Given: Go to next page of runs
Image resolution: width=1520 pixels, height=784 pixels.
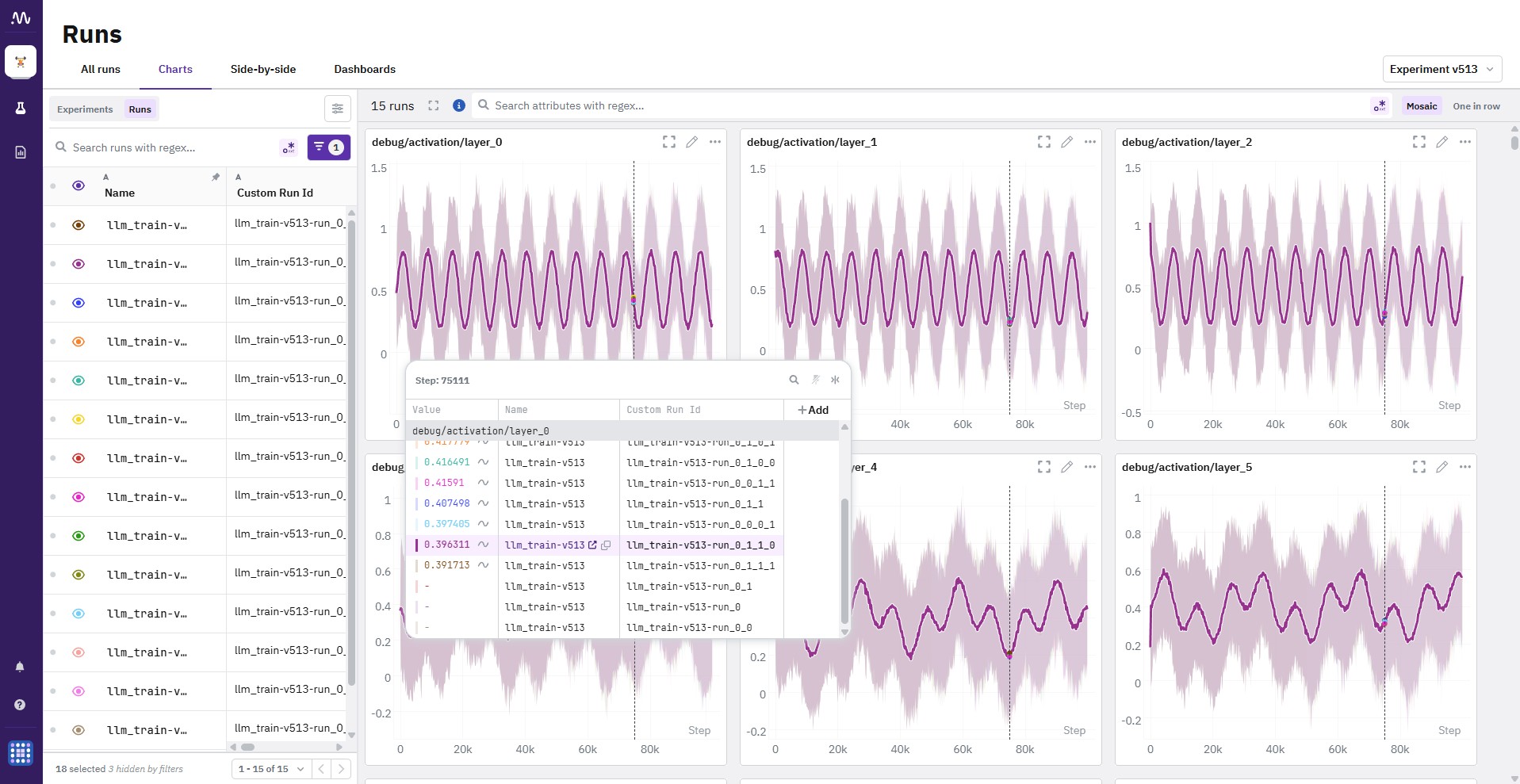Looking at the screenshot, I should [341, 769].
